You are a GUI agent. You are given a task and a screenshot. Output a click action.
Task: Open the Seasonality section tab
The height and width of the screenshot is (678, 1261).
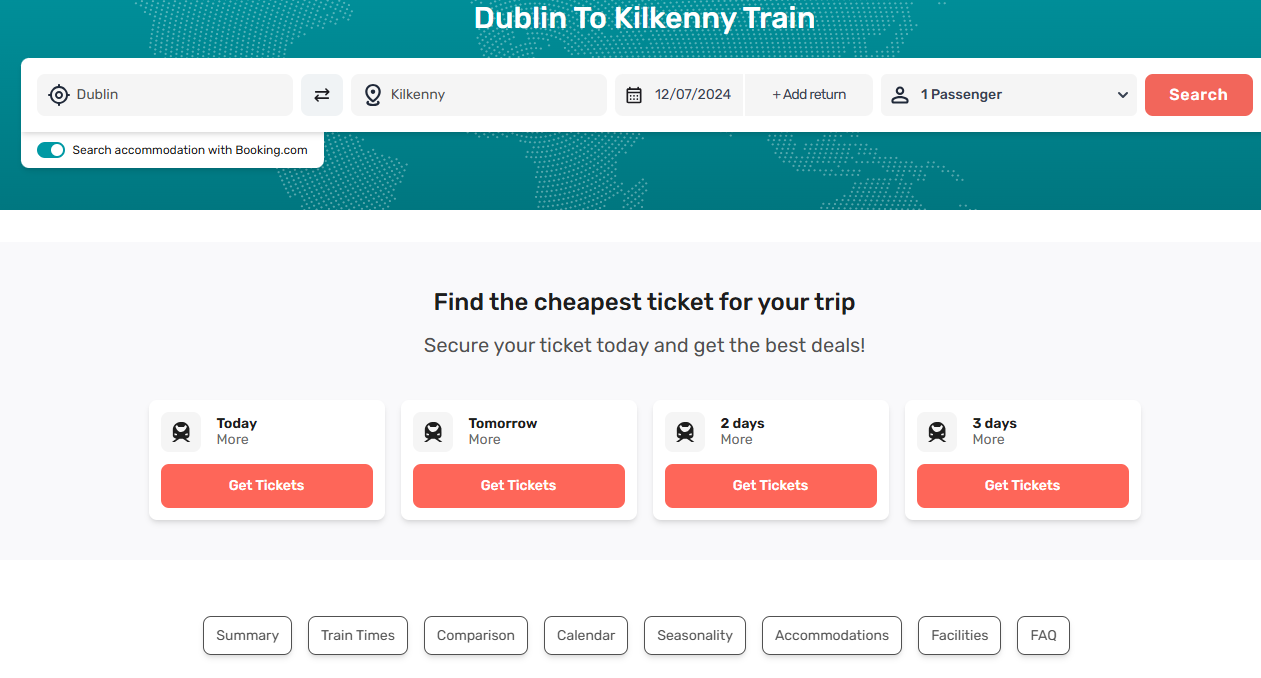695,635
